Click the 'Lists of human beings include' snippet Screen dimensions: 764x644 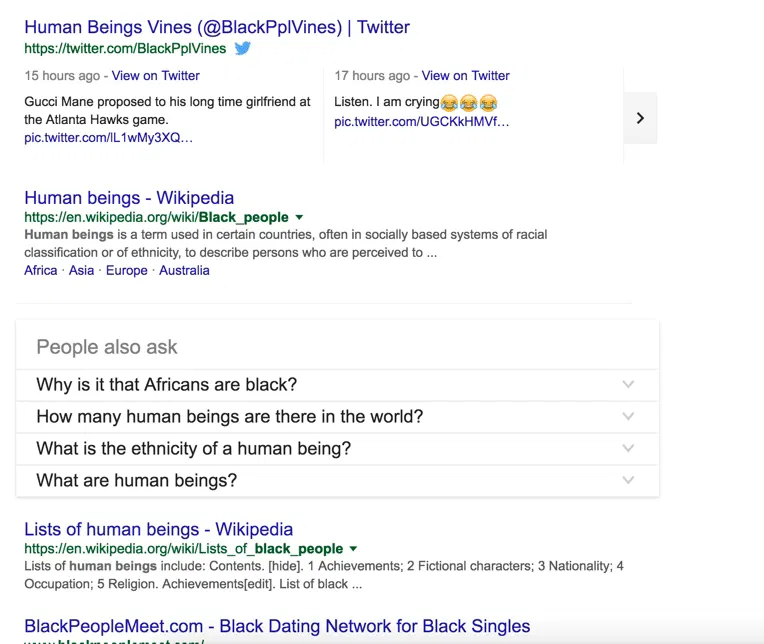click(324, 575)
